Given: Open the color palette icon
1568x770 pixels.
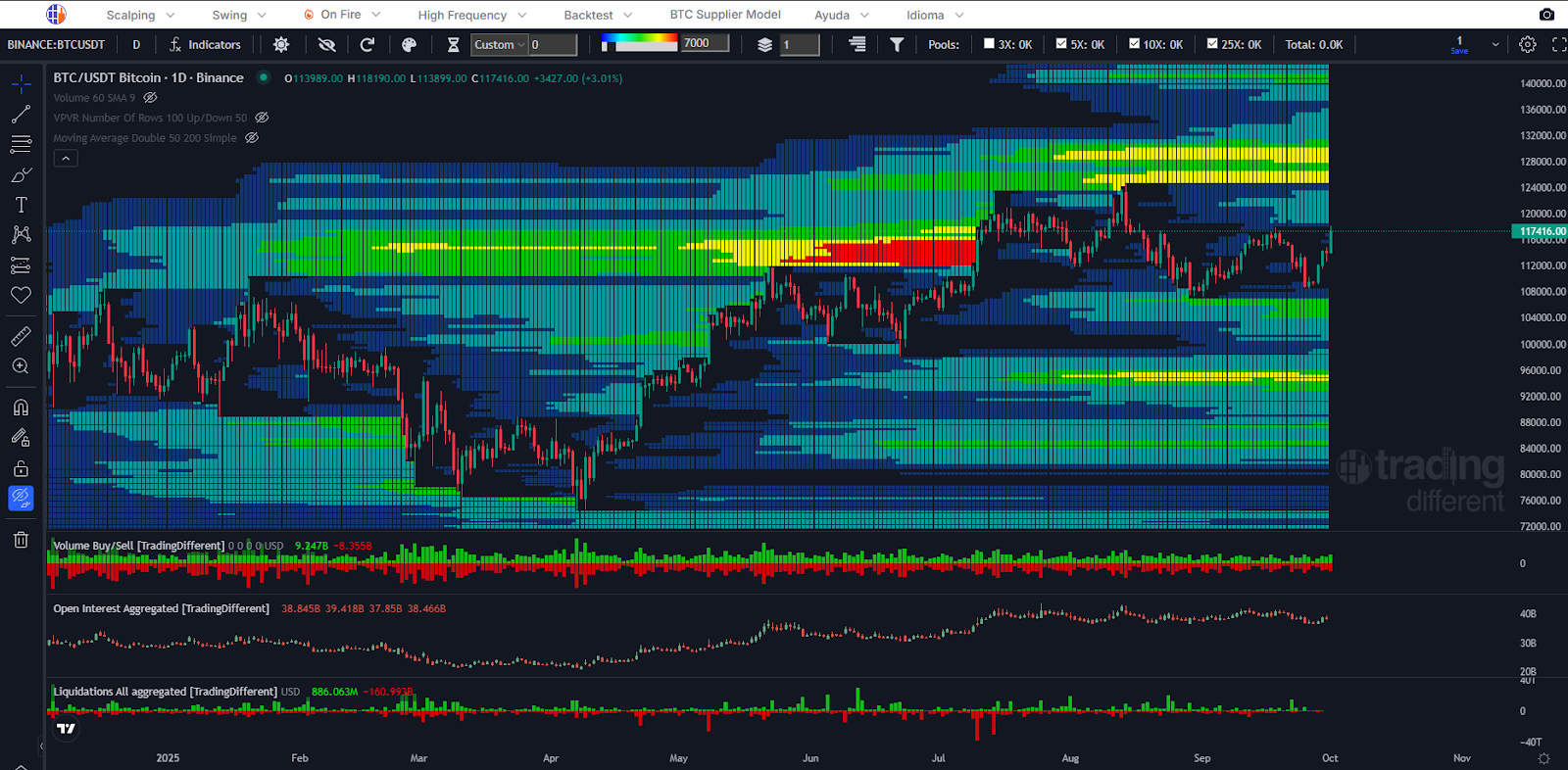Looking at the screenshot, I should point(410,44).
